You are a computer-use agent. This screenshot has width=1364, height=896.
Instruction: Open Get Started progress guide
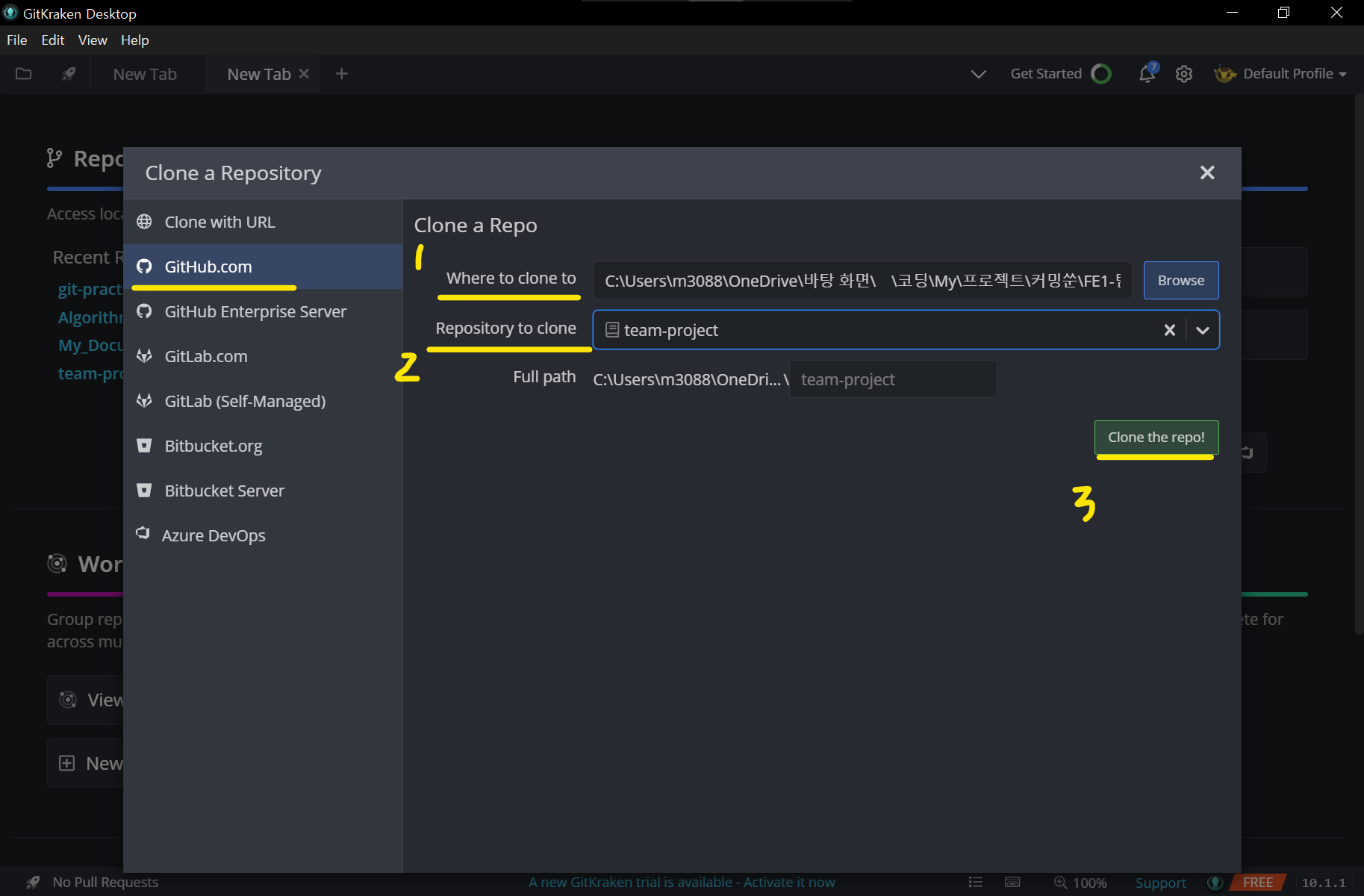click(x=1061, y=74)
